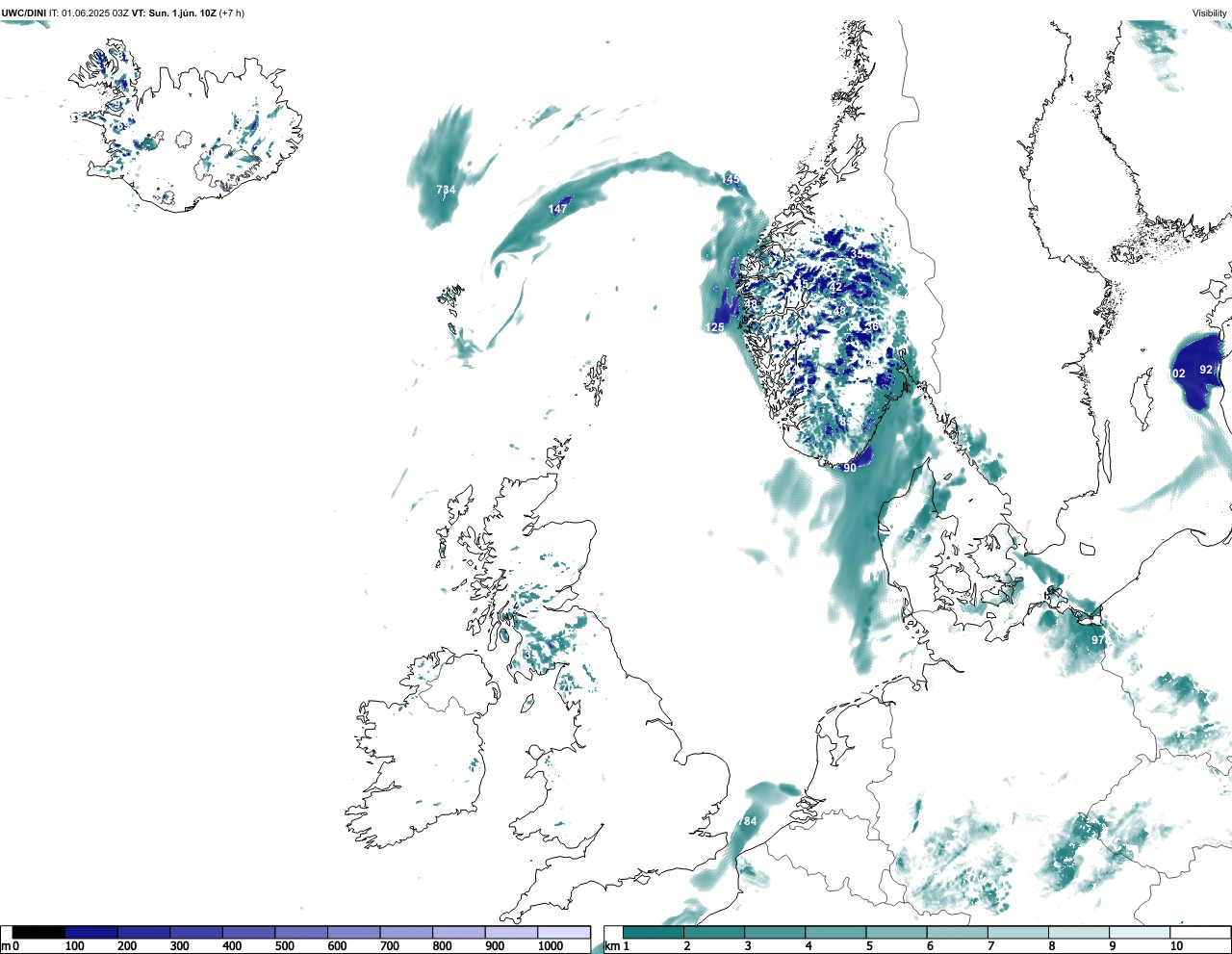Select the 200–300 m visibility legend swatch
1232x954 pixels.
143,932
